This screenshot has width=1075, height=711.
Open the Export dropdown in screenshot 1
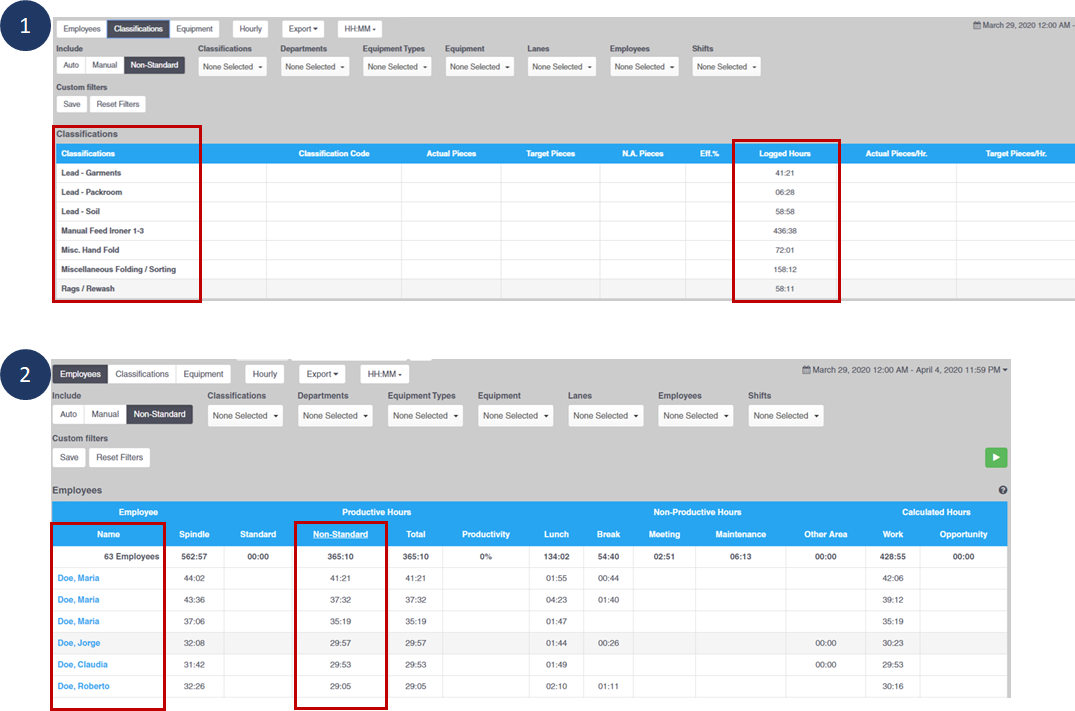coord(305,29)
